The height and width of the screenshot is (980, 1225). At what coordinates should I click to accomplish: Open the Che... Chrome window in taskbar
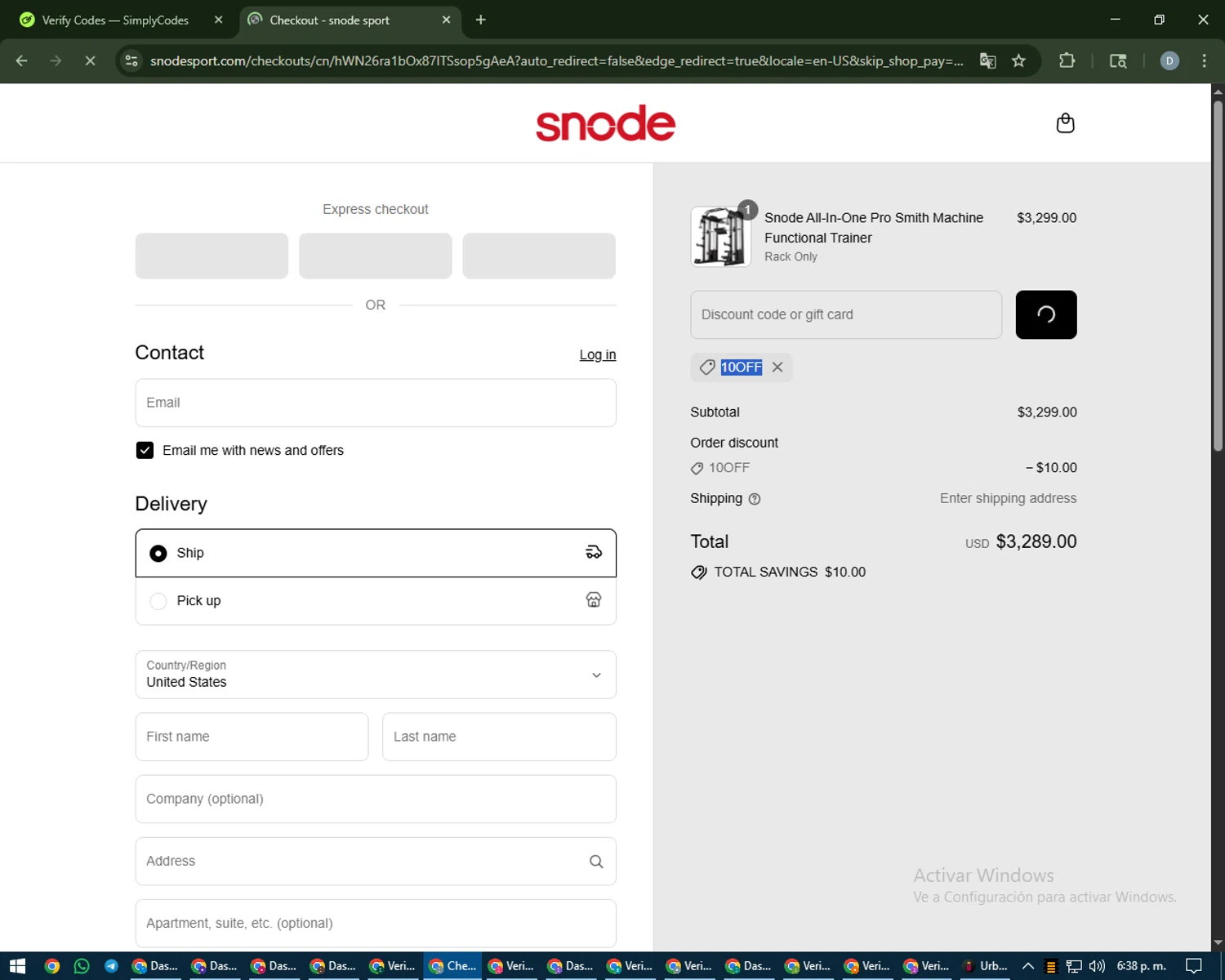[452, 966]
